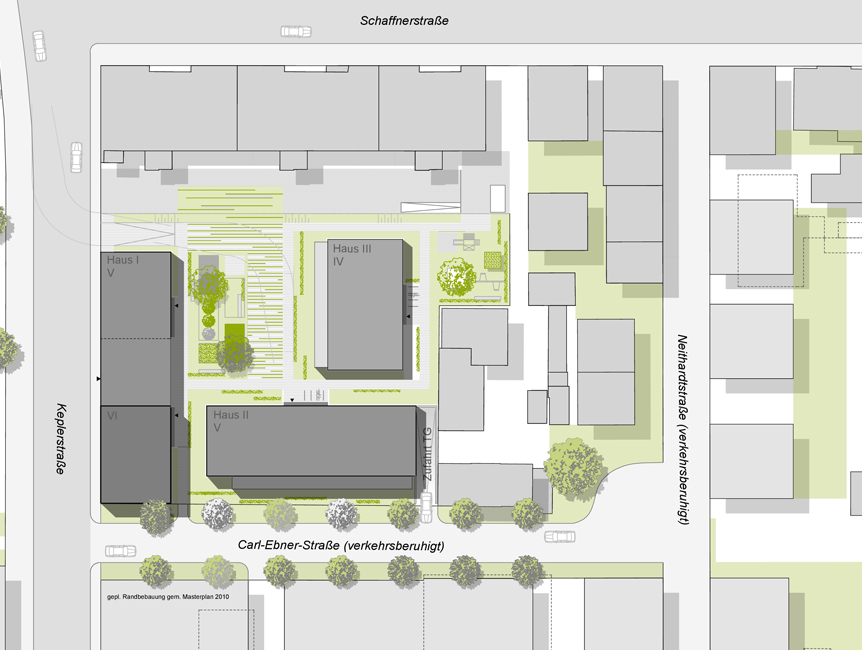Click the car parked on Schaffnerstraße
Screen dimensions: 862x650
[x=296, y=32]
